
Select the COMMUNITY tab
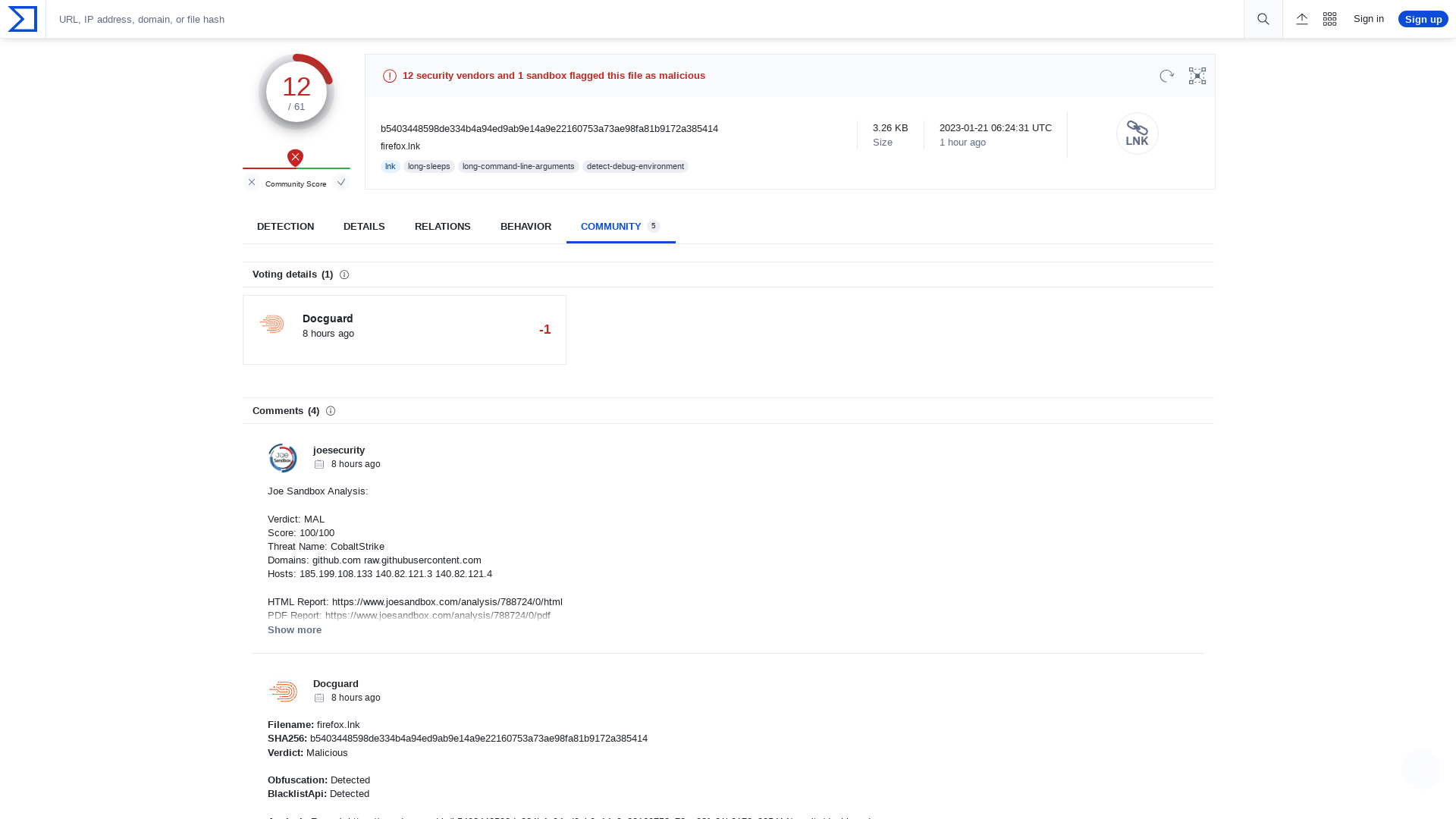[620, 227]
